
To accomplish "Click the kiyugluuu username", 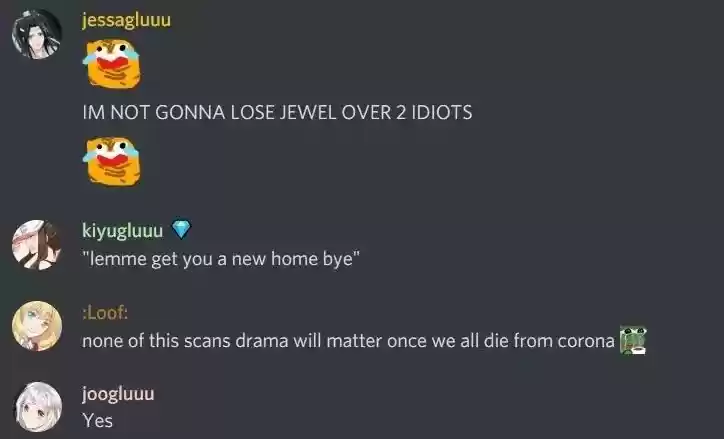I will coord(122,230).
